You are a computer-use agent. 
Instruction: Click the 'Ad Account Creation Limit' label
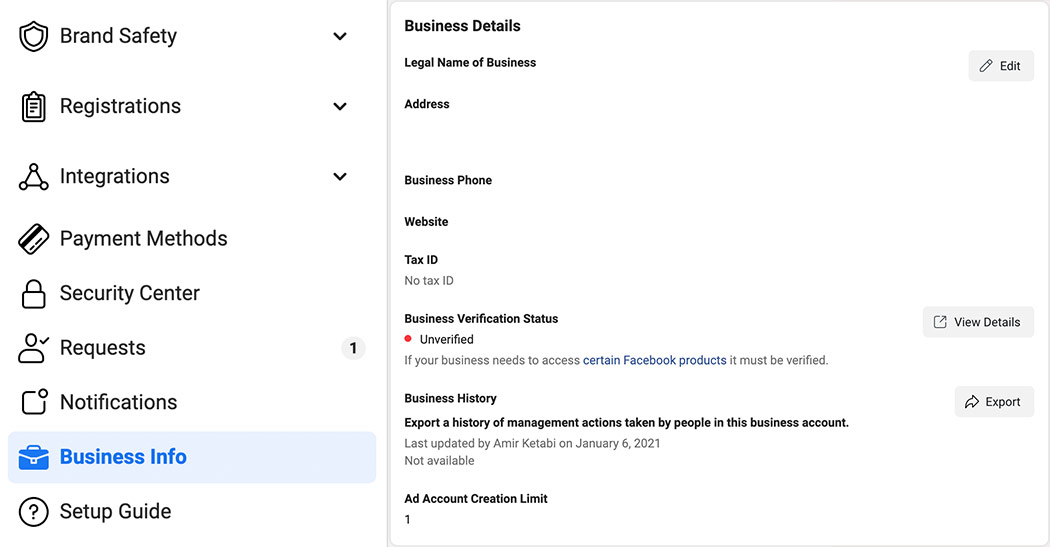point(475,499)
